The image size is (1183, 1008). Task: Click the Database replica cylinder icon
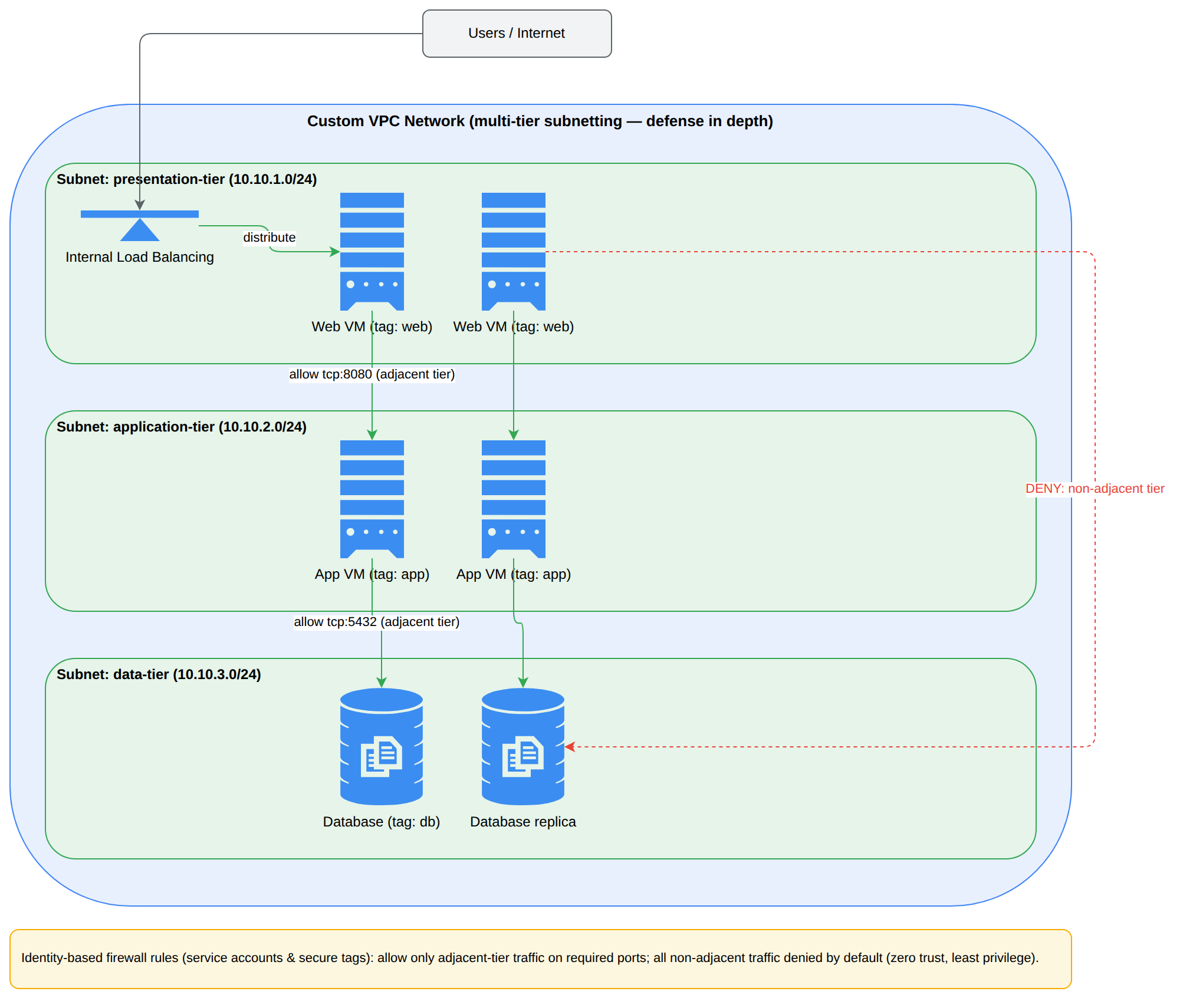click(523, 747)
